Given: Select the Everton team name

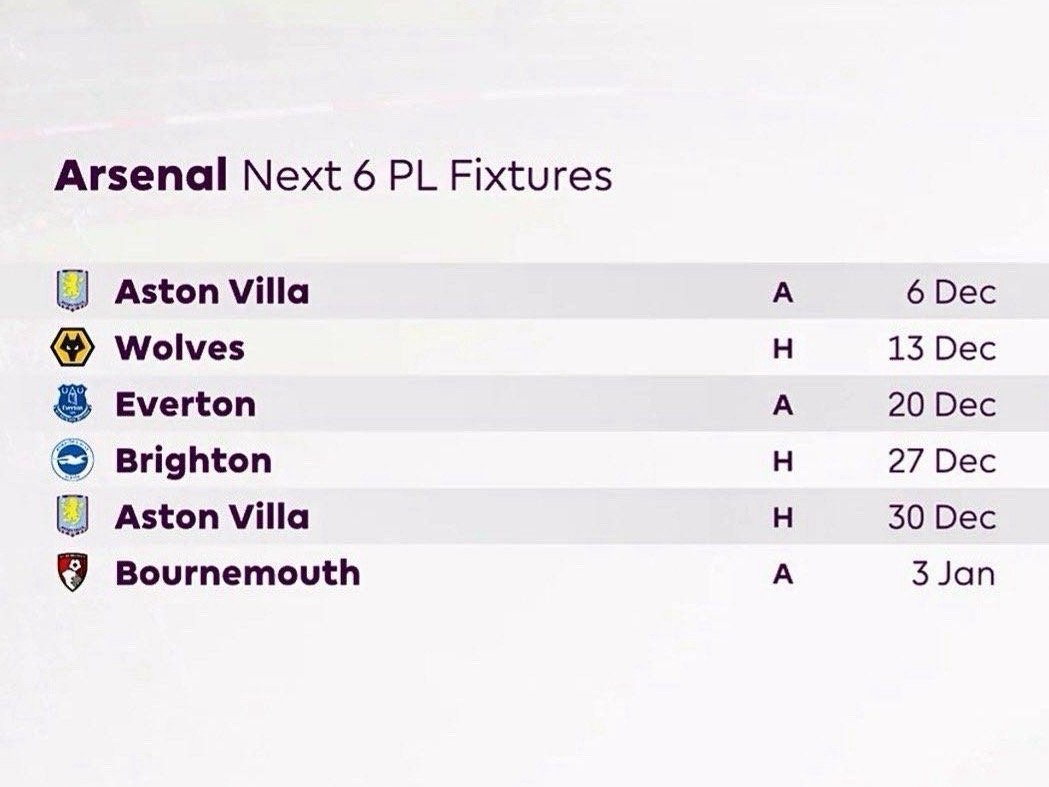Looking at the screenshot, I should (186, 404).
